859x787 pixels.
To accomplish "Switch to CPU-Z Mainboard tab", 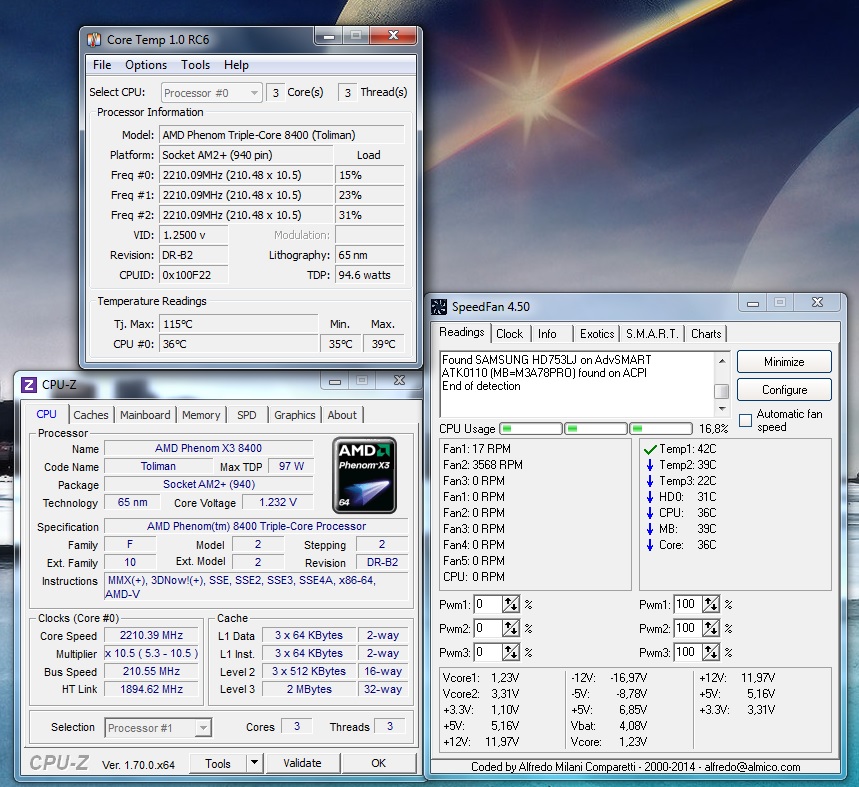I will click(145, 415).
